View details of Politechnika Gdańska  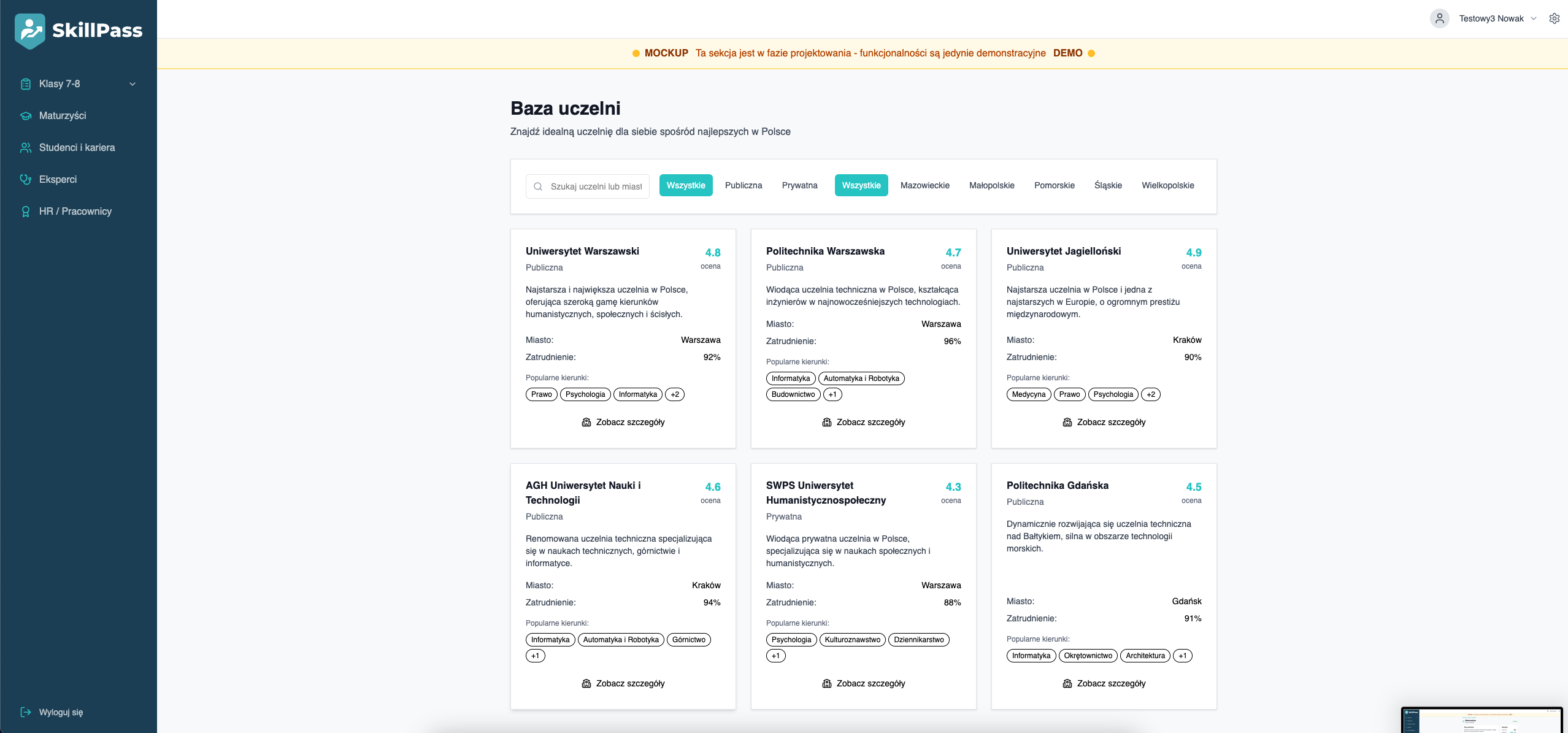point(1104,683)
